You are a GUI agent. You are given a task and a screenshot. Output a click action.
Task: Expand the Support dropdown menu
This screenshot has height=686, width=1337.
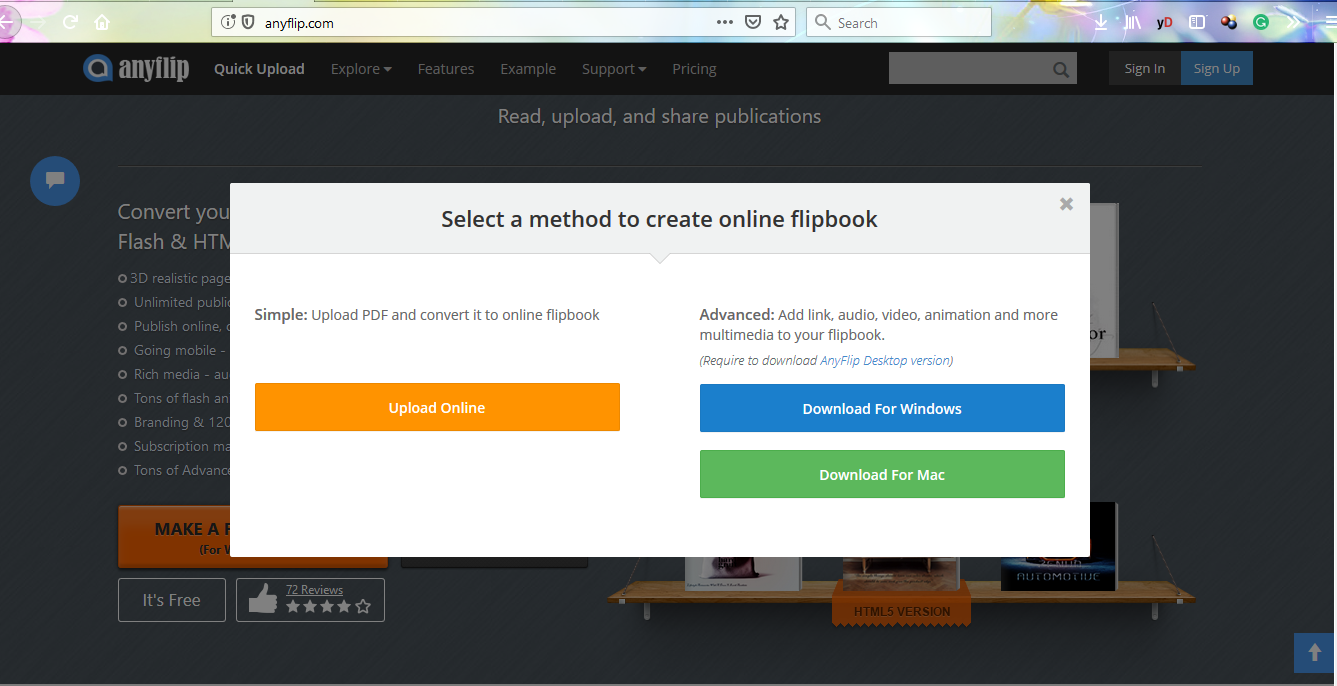pos(614,69)
